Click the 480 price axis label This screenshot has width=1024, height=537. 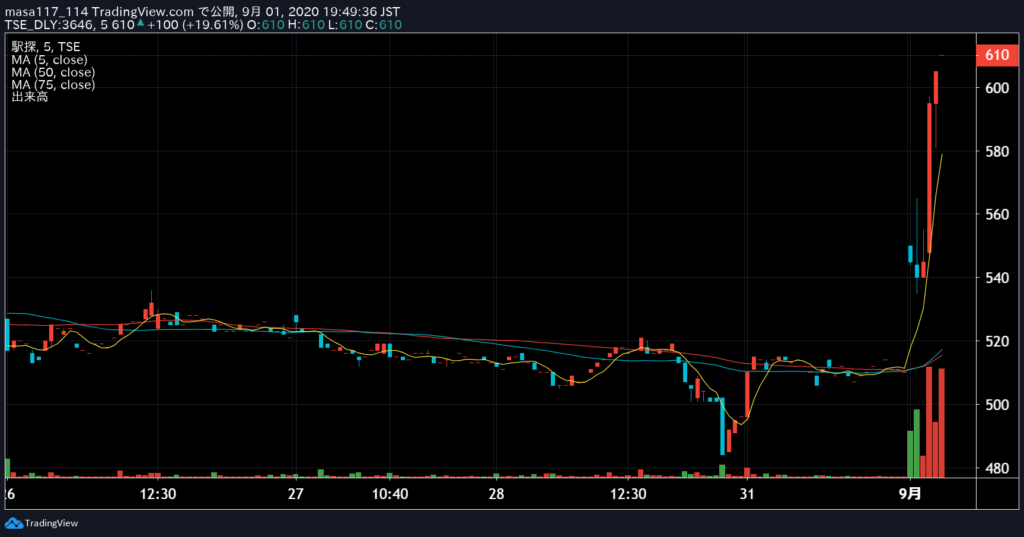coord(997,468)
